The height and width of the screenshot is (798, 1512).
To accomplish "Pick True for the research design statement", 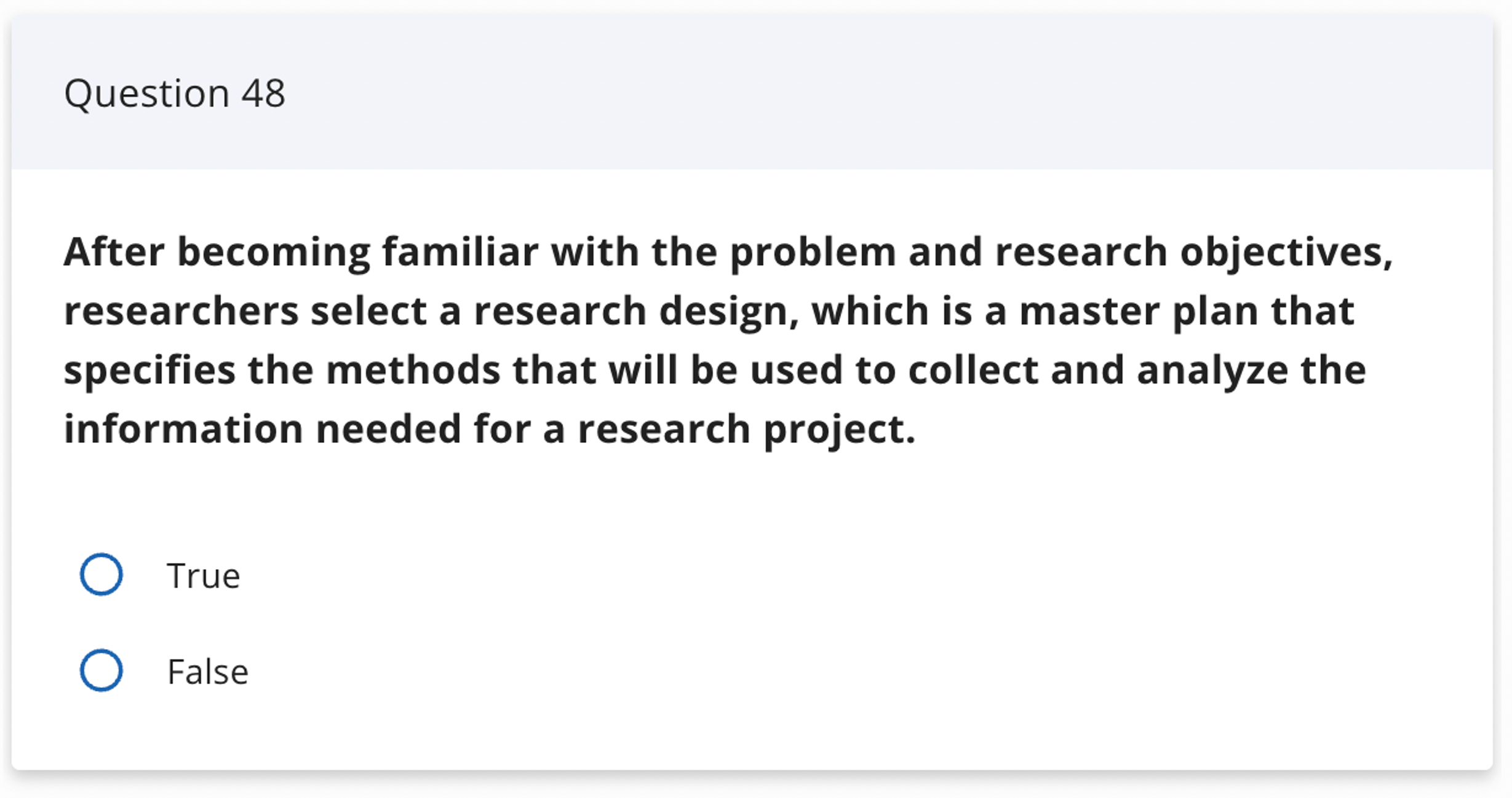I will (x=102, y=575).
